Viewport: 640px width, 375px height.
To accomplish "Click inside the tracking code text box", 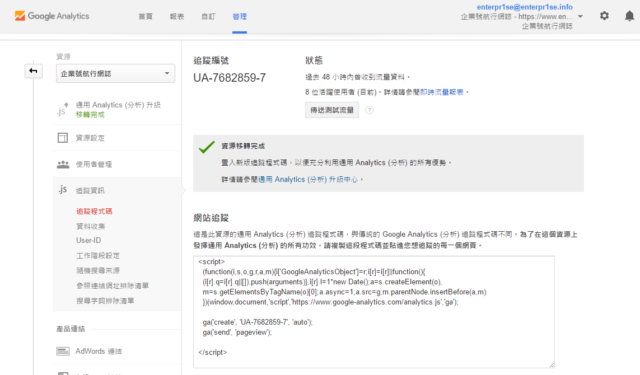I will coord(374,312).
